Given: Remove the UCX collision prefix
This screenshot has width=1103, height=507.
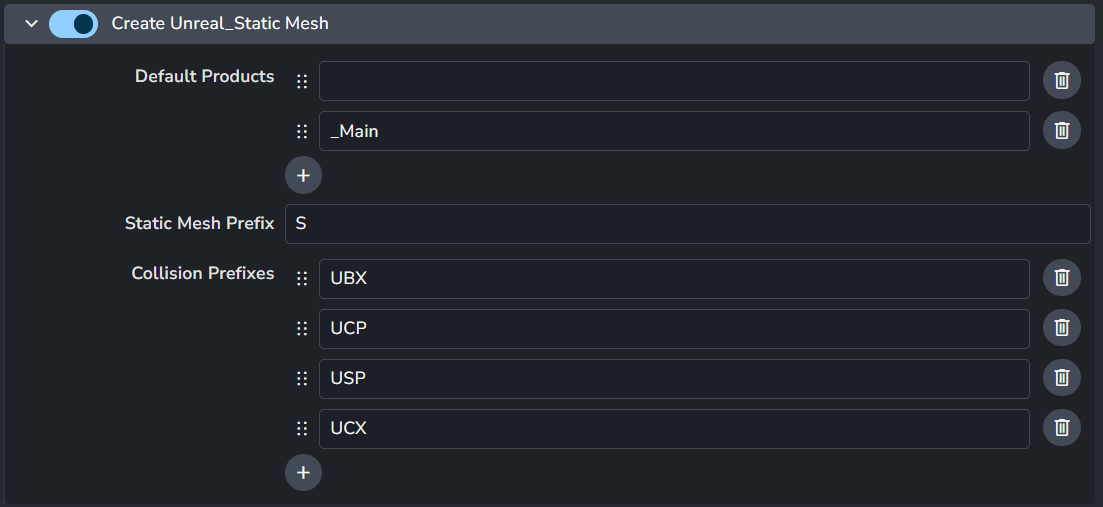Looking at the screenshot, I should (1061, 428).
